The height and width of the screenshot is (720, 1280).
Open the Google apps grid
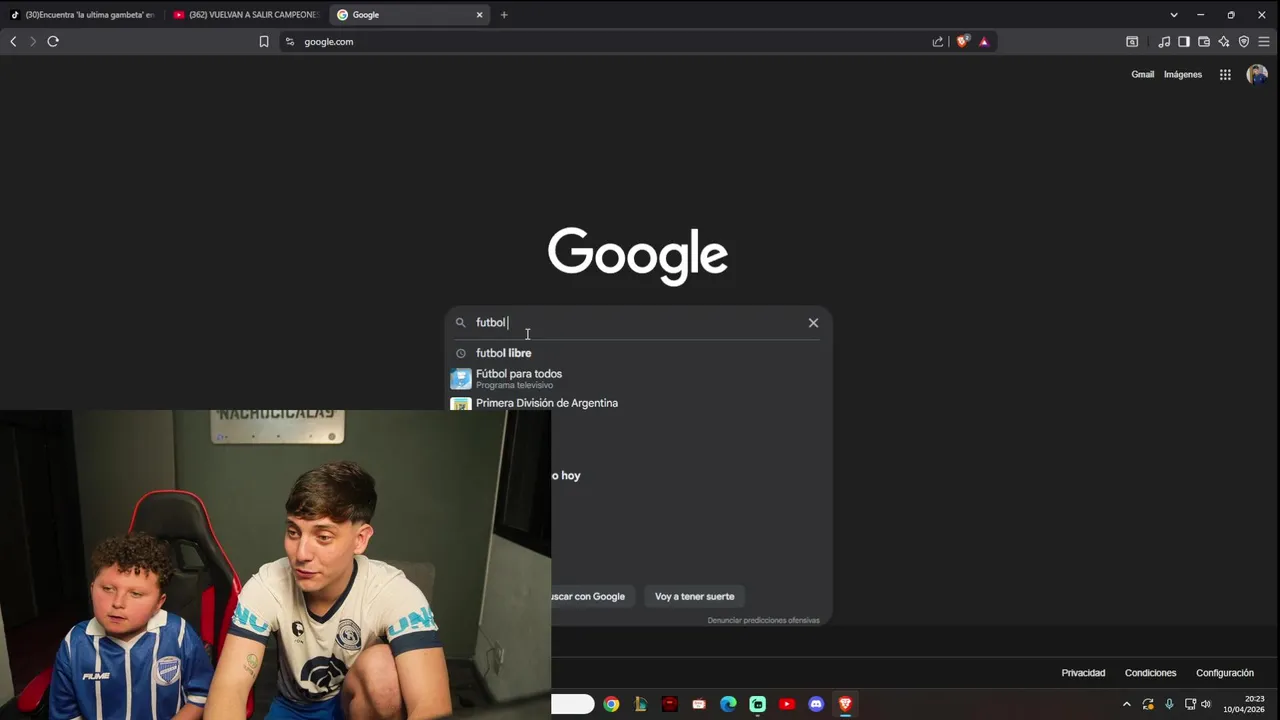[1225, 75]
